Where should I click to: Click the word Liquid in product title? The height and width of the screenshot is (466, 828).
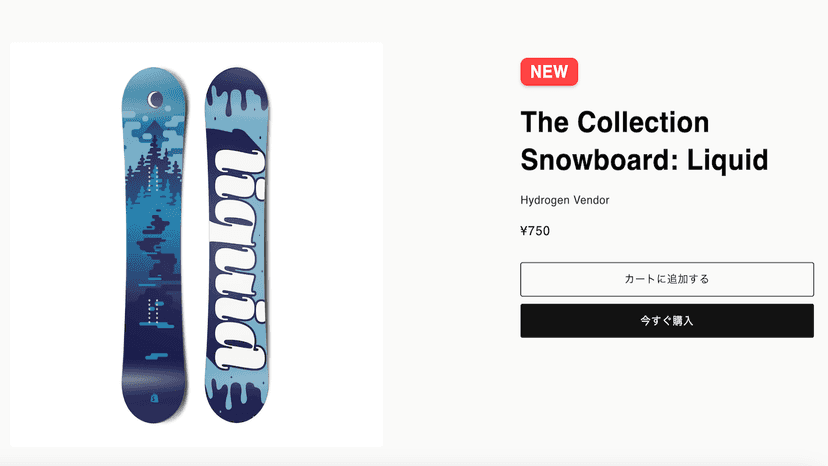tap(727, 160)
